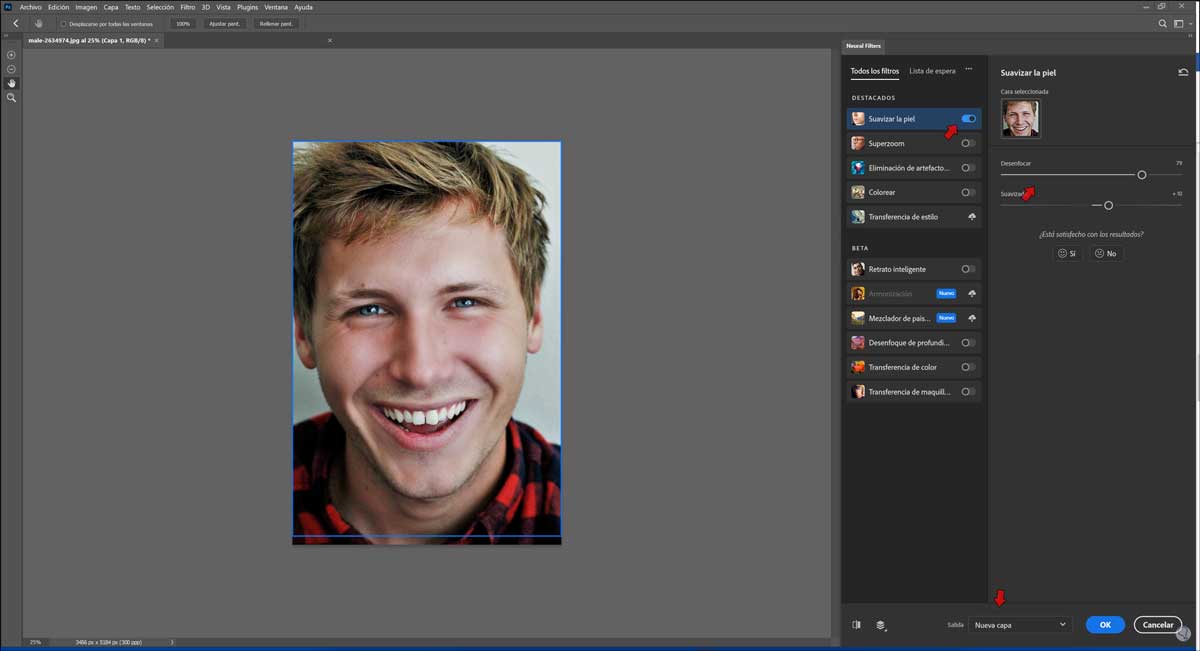
Task: Open the Salida Nueva capa dropdown
Action: [x=1020, y=625]
